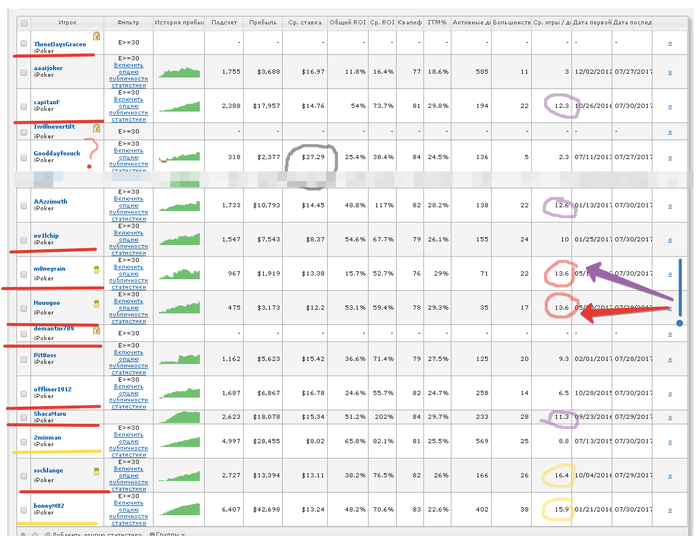Sort by the Общий ROI column header
The image size is (700, 542).
(x=348, y=22)
